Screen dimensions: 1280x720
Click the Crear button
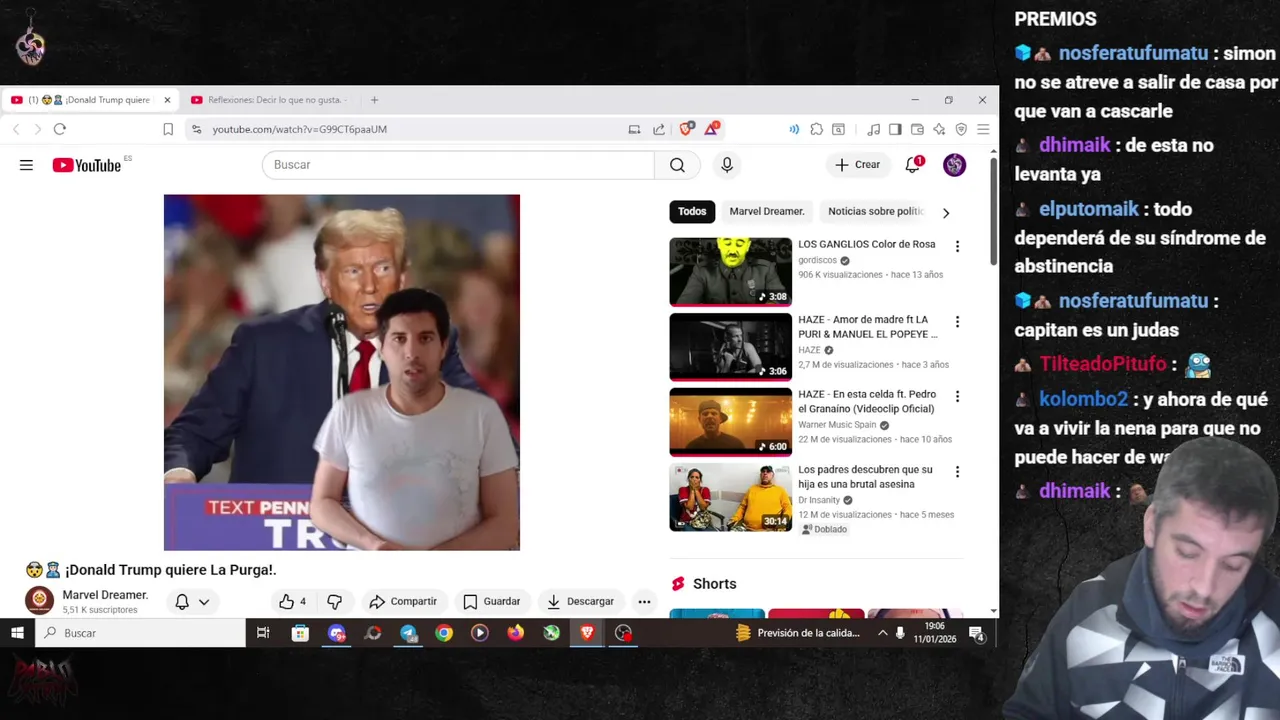pyautogui.click(x=858, y=165)
